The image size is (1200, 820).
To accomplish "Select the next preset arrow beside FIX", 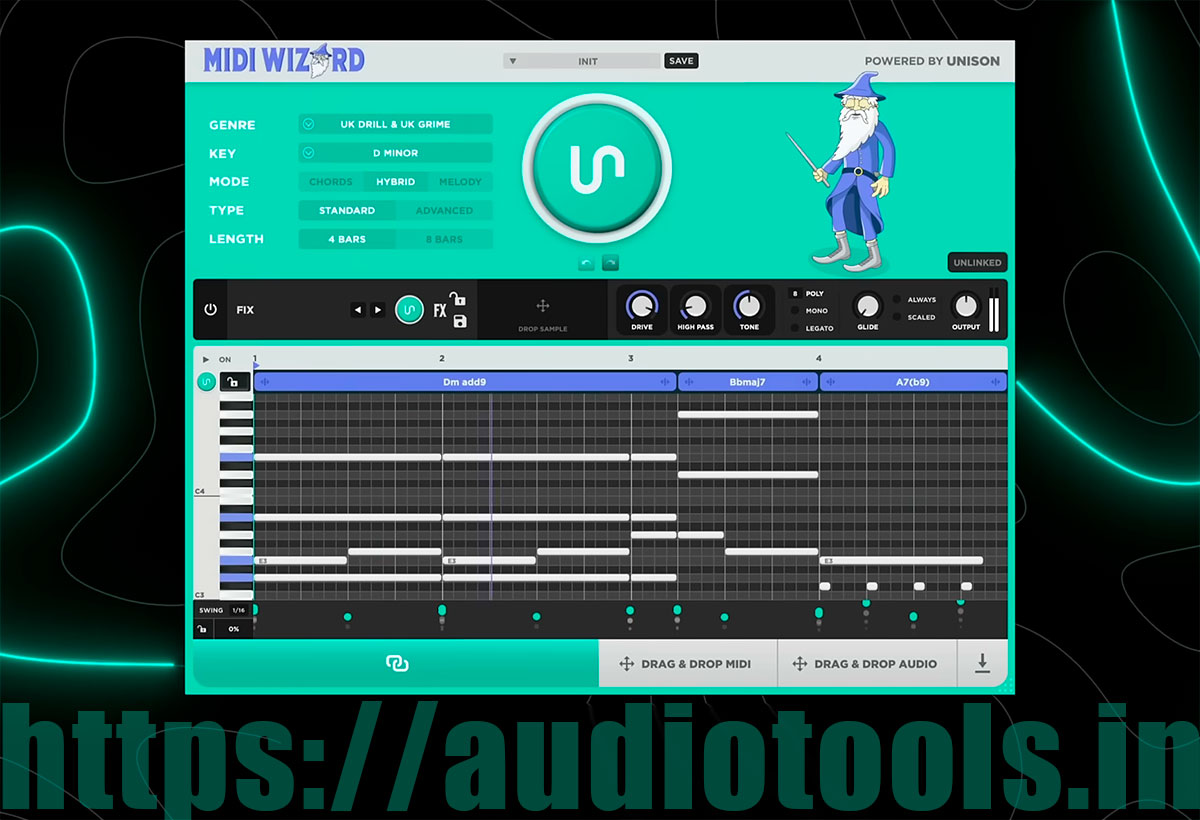I will 378,310.
